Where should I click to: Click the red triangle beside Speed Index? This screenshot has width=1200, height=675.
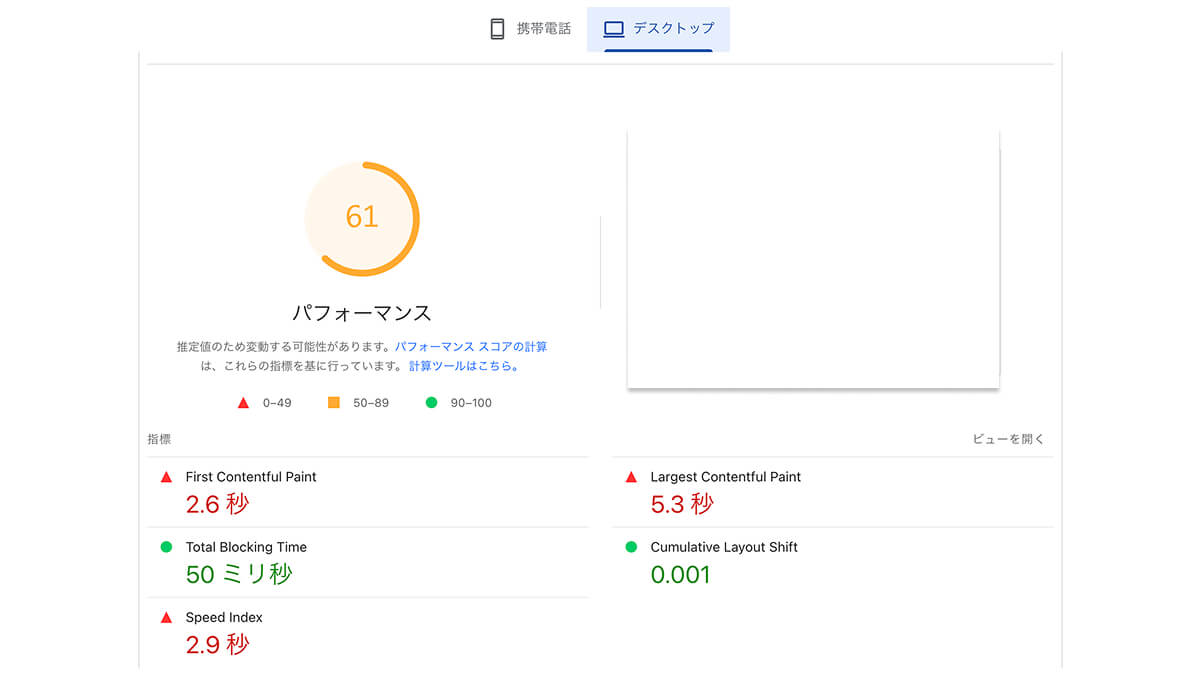167,618
